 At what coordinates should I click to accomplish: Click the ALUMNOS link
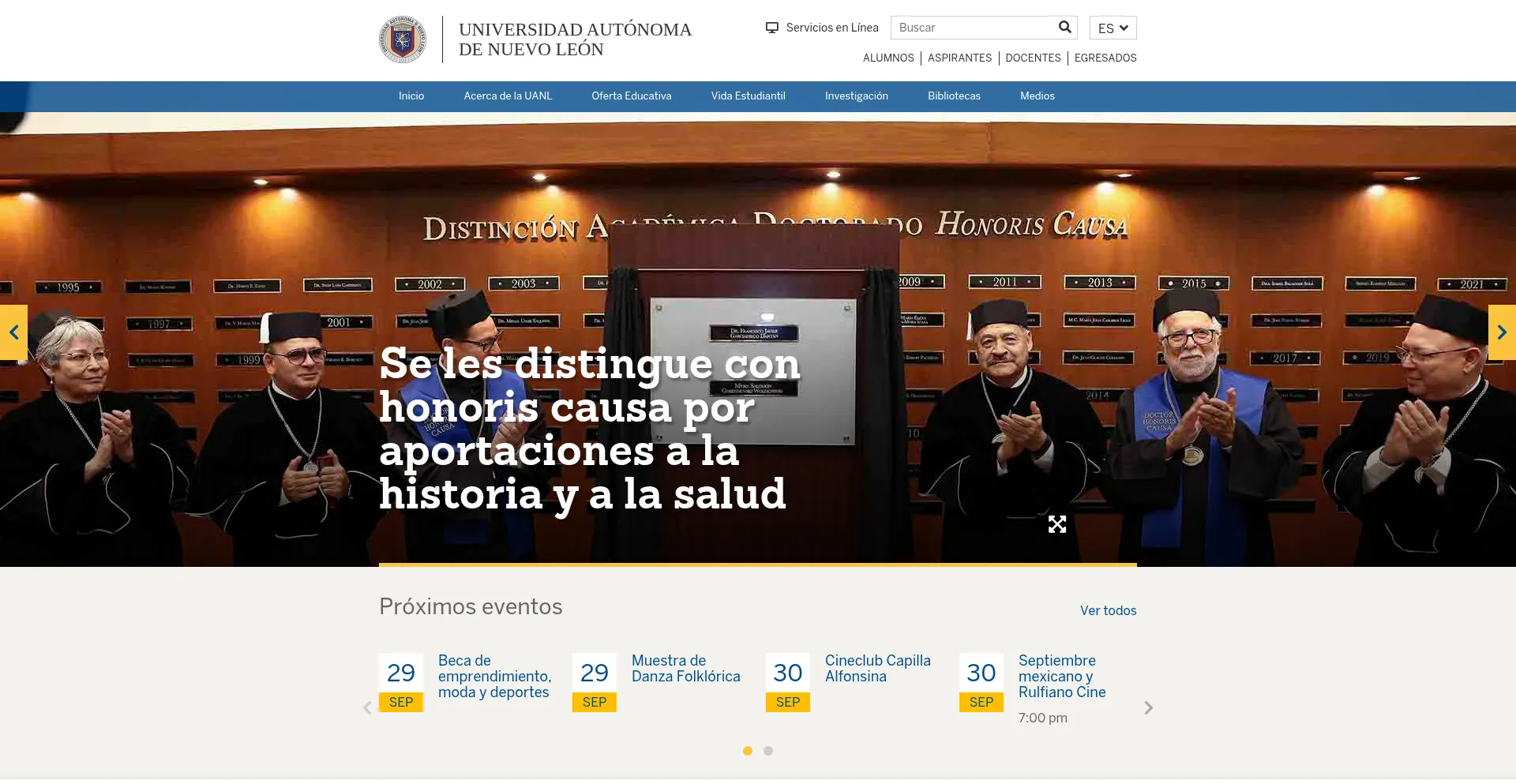click(888, 58)
